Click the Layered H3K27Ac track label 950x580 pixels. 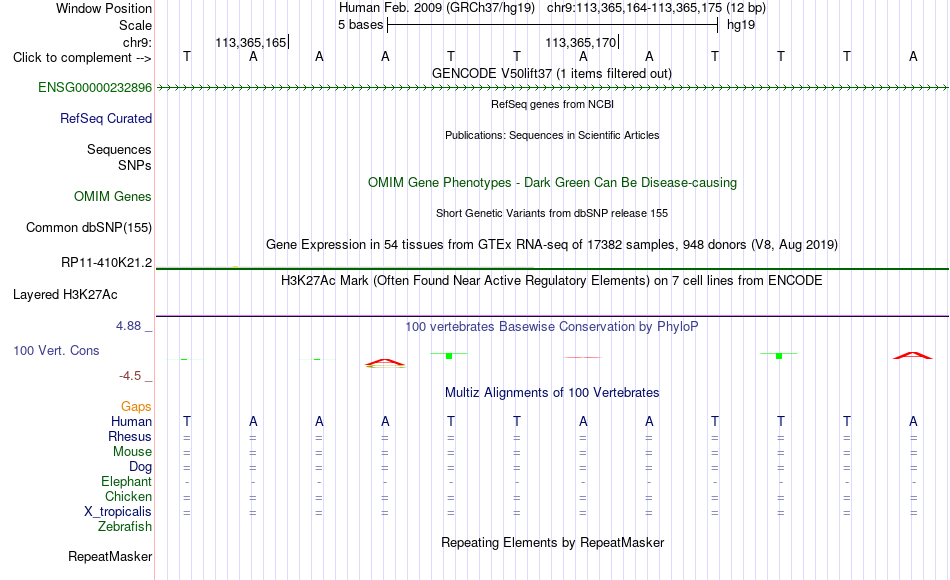coord(65,295)
